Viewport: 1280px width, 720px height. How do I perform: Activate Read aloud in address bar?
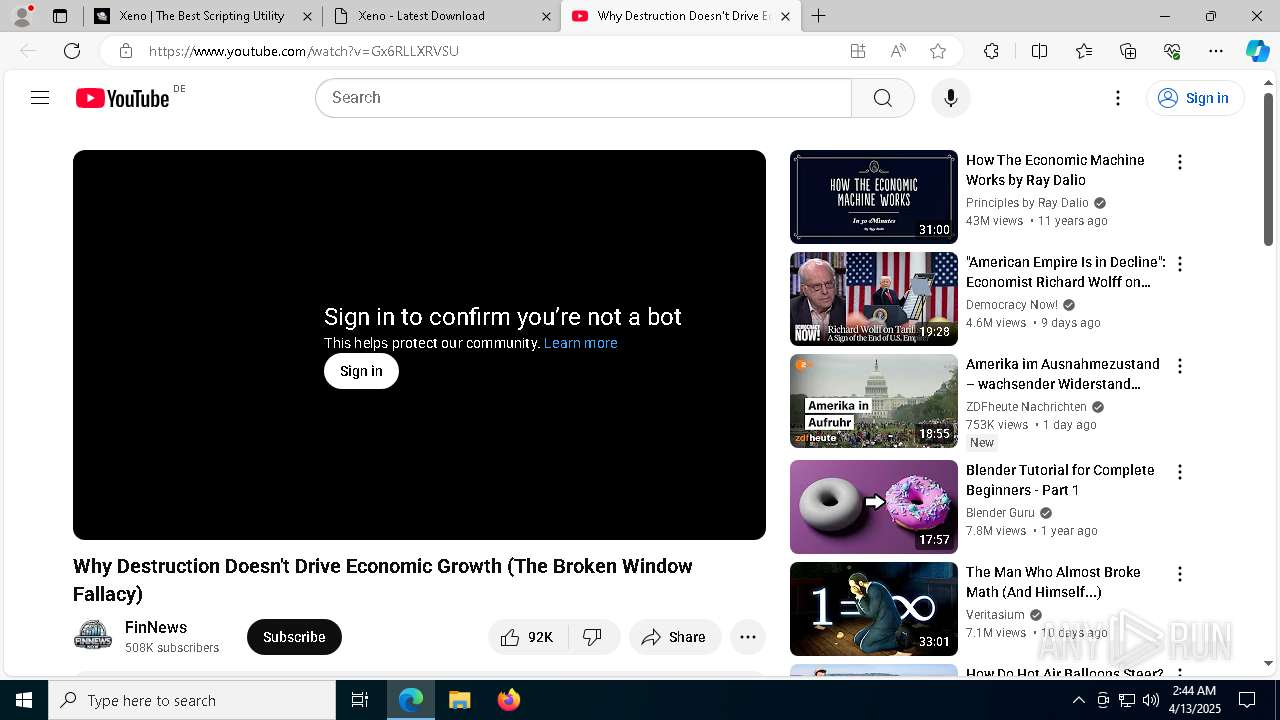(898, 51)
